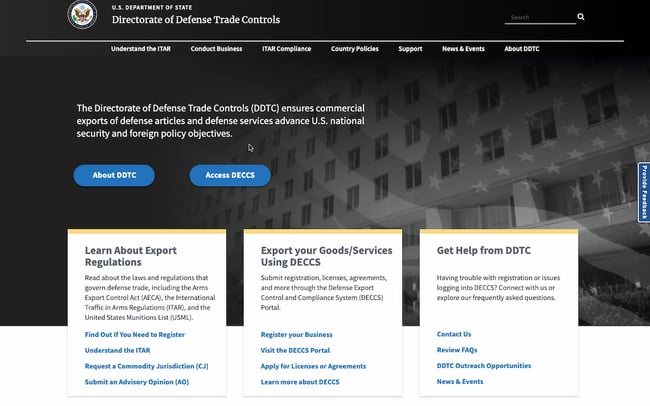Click the Department of State seal logo
Screen dimensions: 650x406
[82, 15]
